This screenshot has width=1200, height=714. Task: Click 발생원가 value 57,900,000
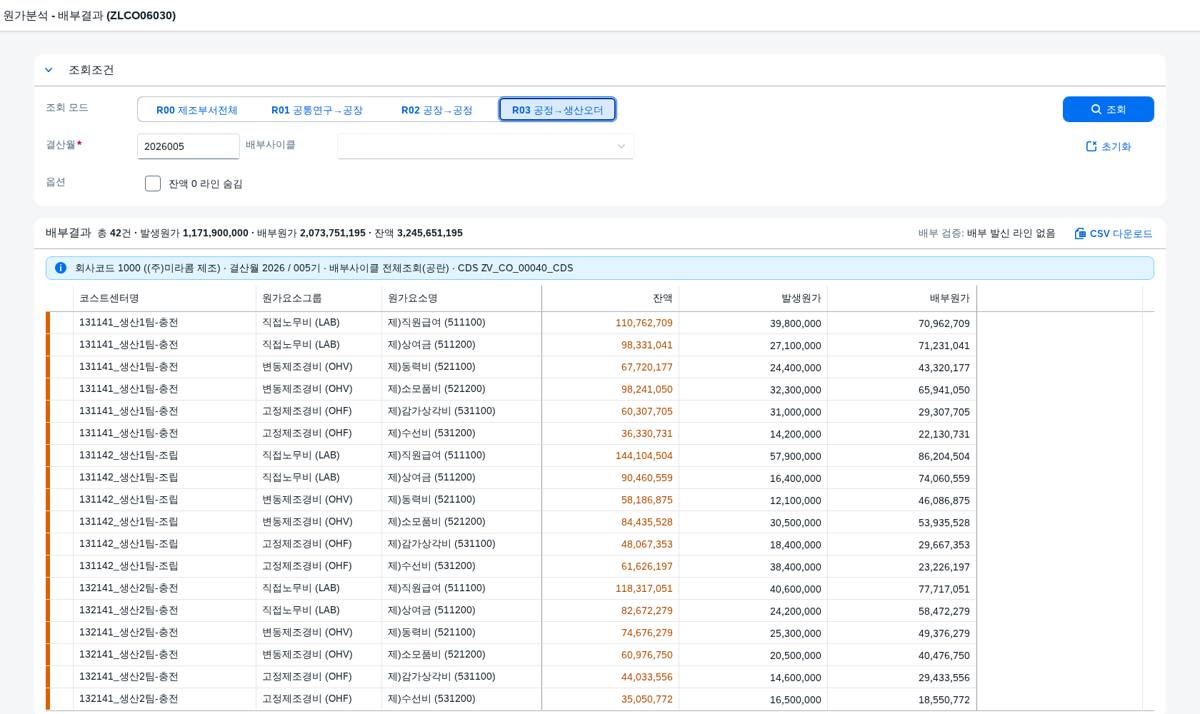tap(796, 456)
